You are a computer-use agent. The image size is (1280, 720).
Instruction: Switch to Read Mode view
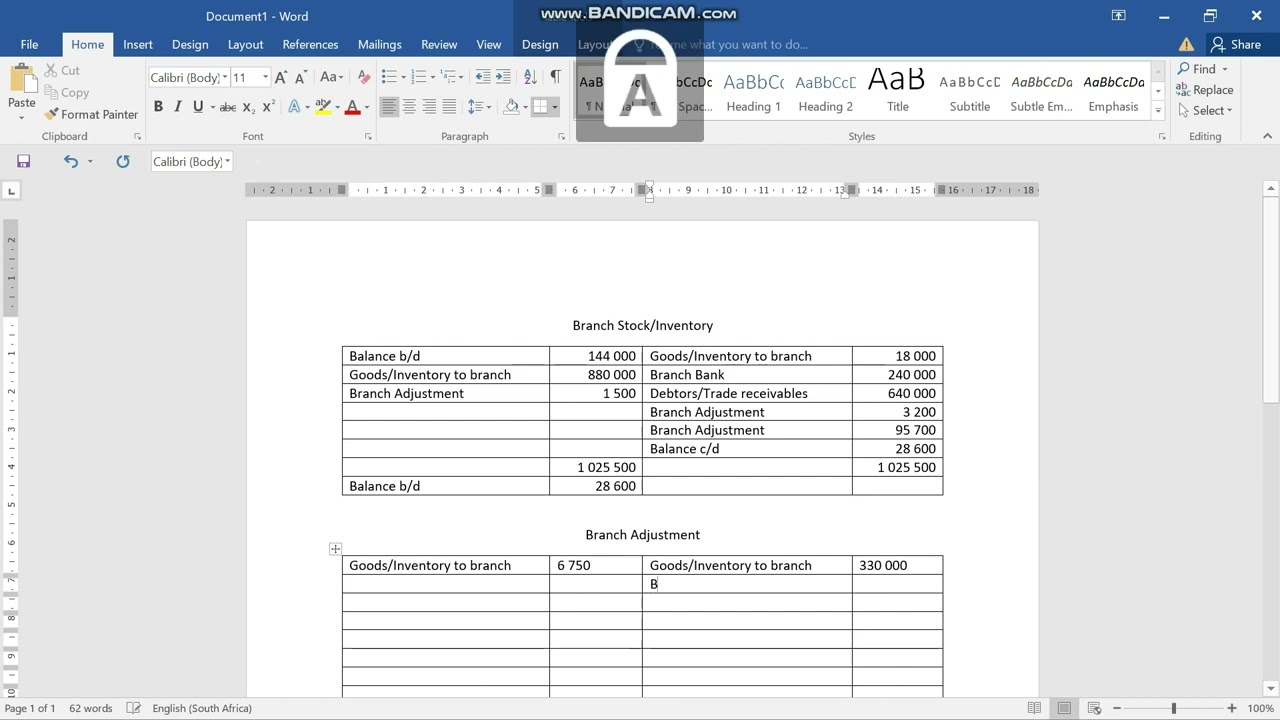(1034, 708)
